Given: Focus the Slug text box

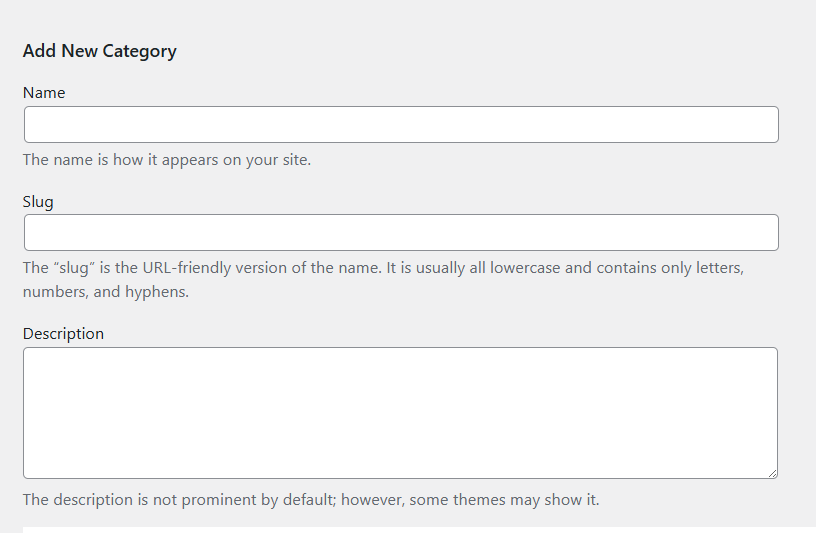Looking at the screenshot, I should point(401,233).
